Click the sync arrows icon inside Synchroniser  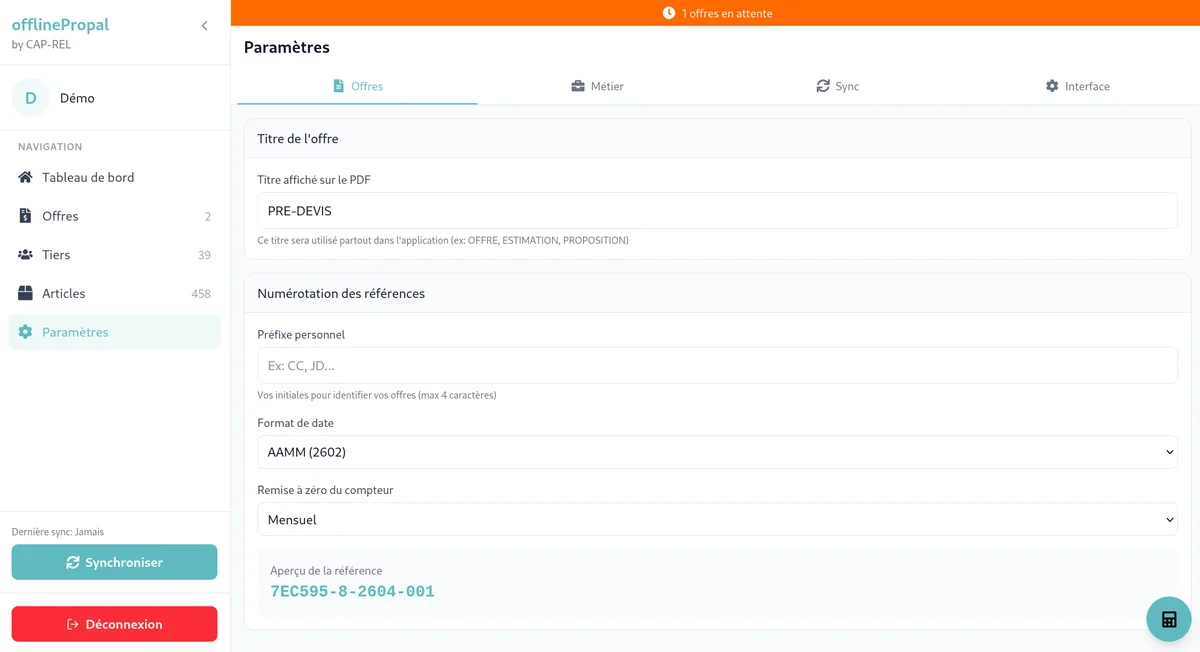(x=73, y=562)
